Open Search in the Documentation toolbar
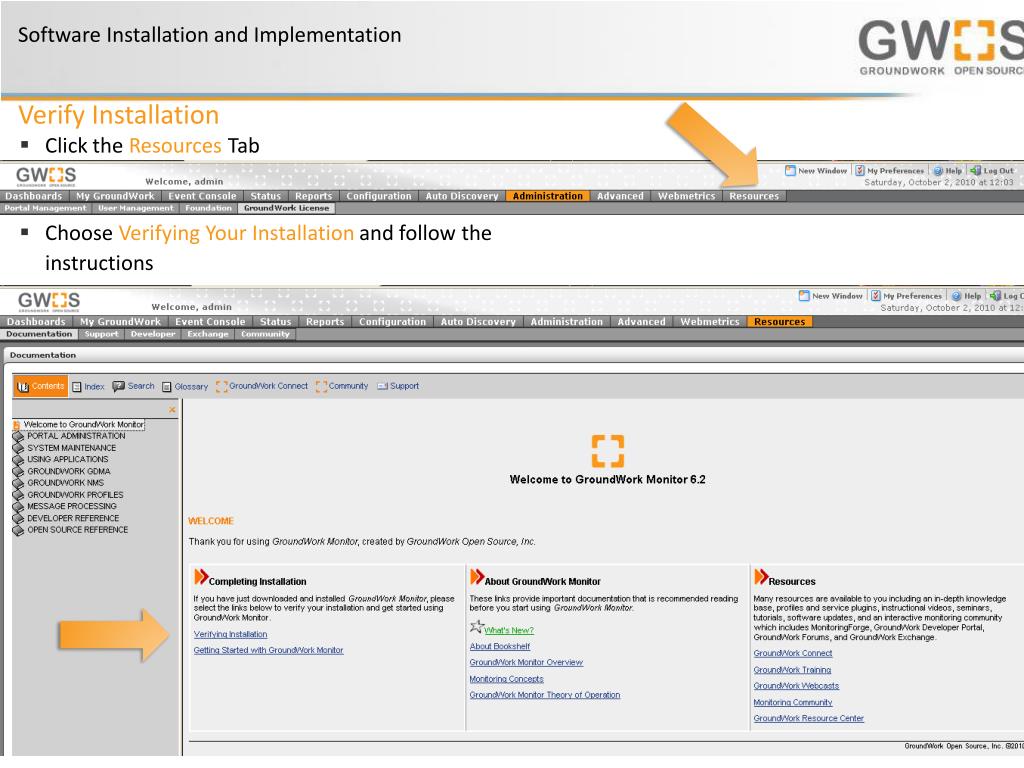Viewport: 1024px width, 768px height. click(x=133, y=387)
